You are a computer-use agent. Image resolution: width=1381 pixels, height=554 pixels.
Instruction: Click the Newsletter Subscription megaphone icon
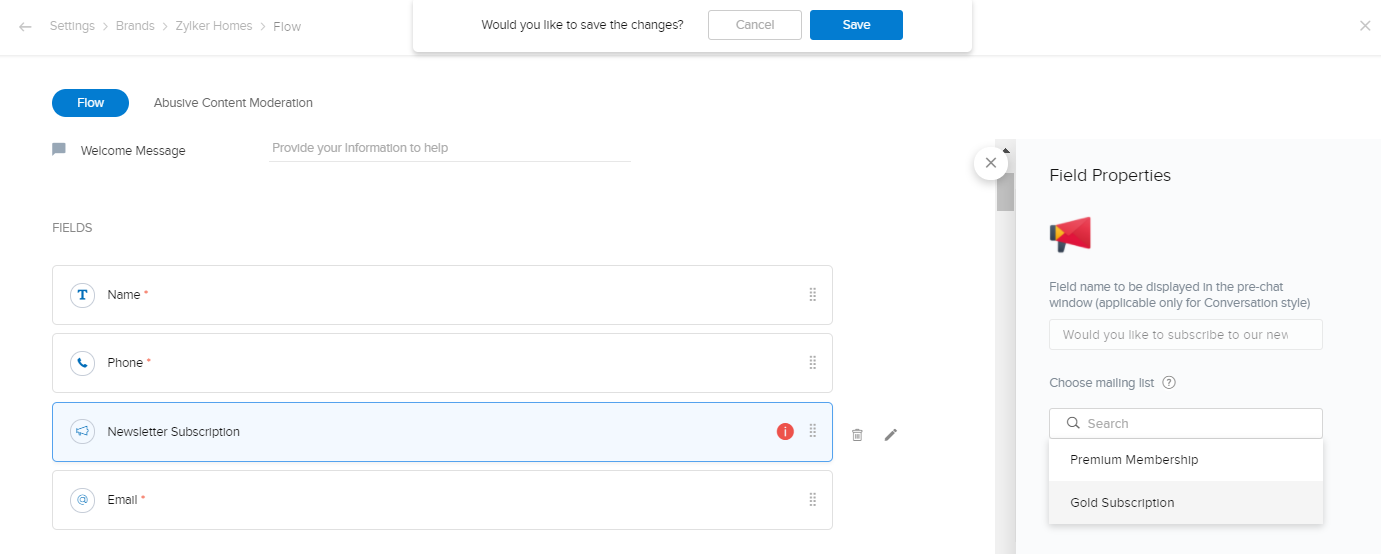(82, 432)
